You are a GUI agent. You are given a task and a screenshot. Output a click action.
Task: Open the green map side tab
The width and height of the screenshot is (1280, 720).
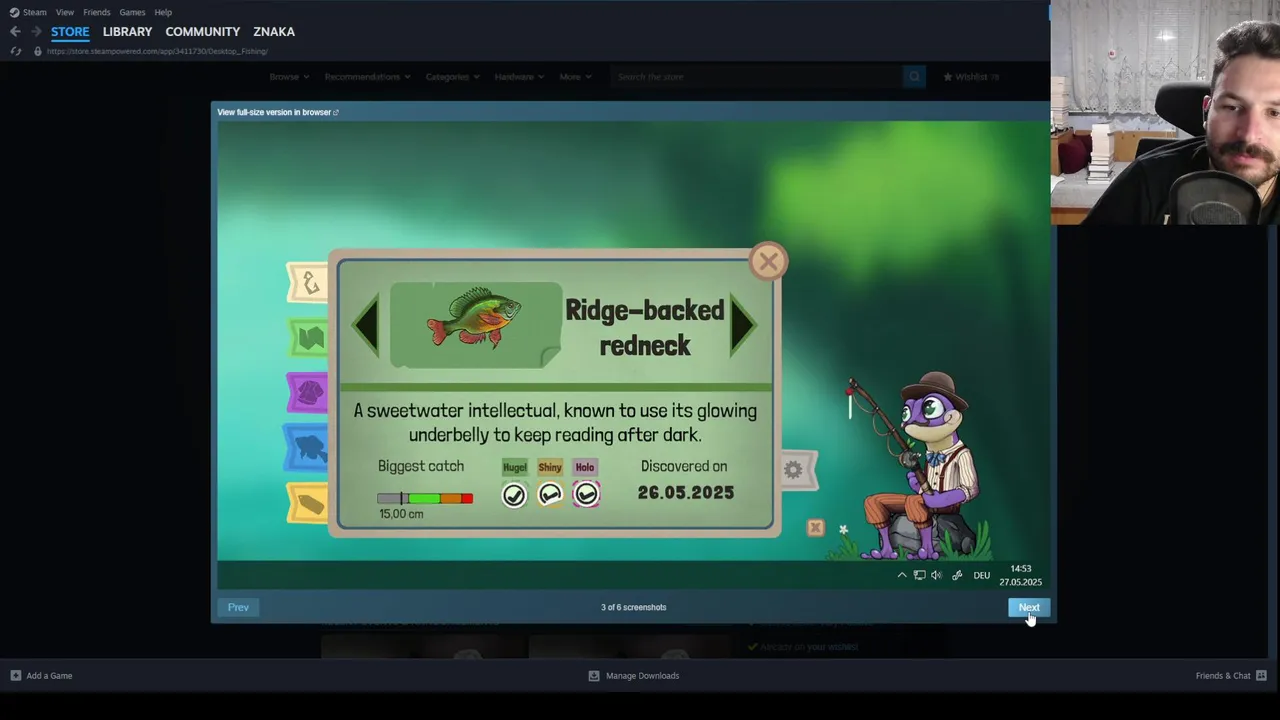[309, 338]
